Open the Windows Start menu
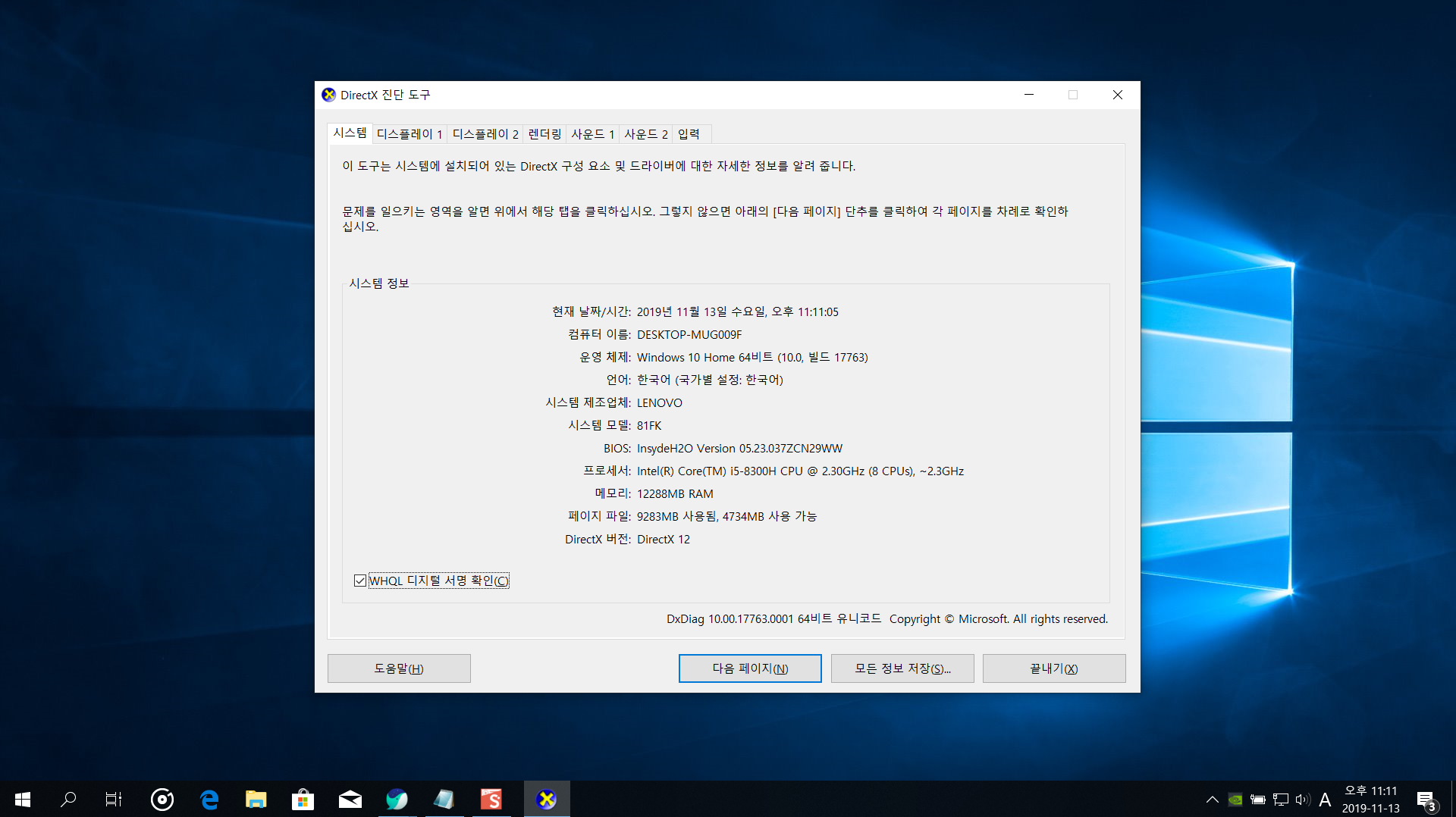 [x=23, y=799]
